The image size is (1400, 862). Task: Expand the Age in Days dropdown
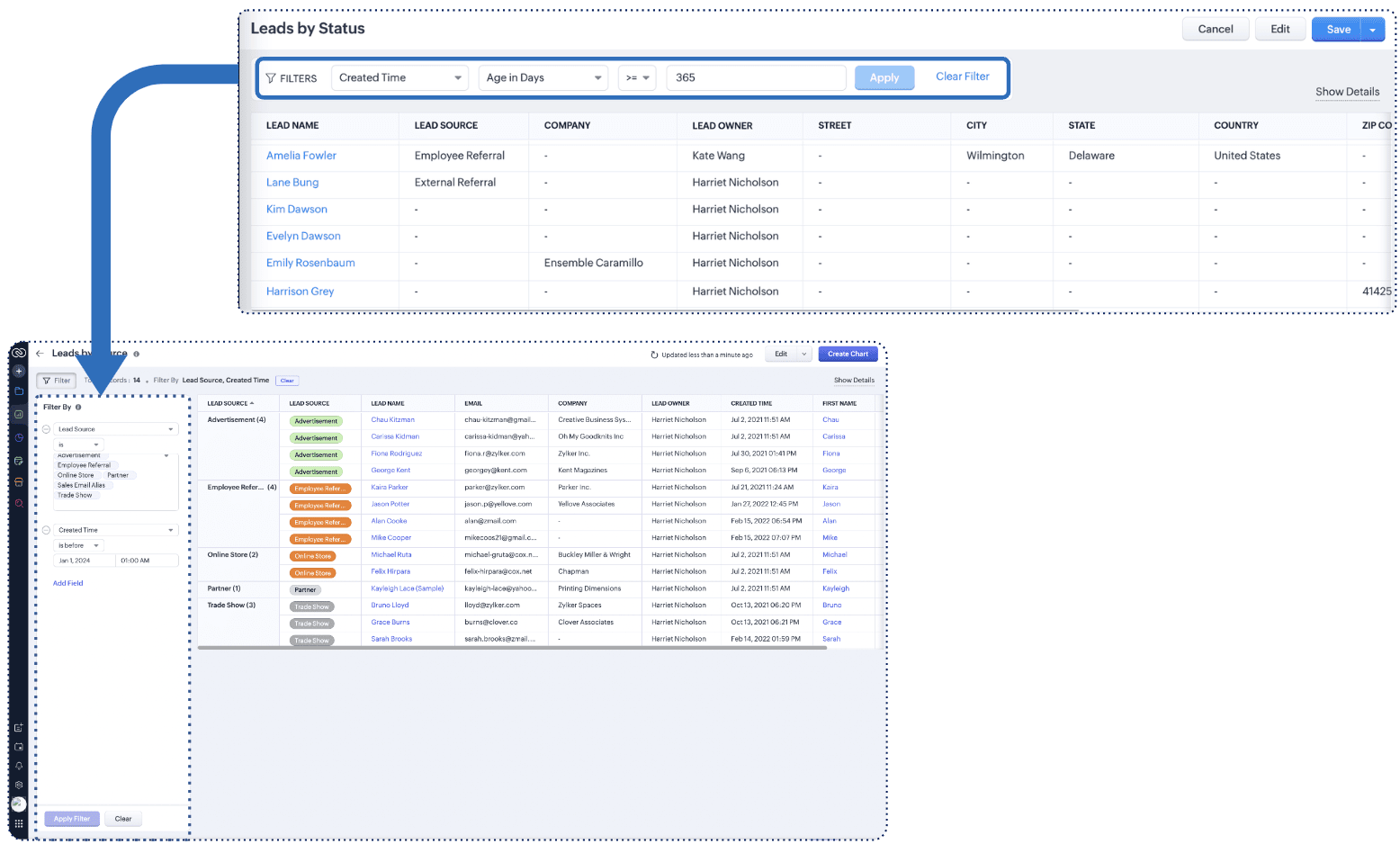543,78
